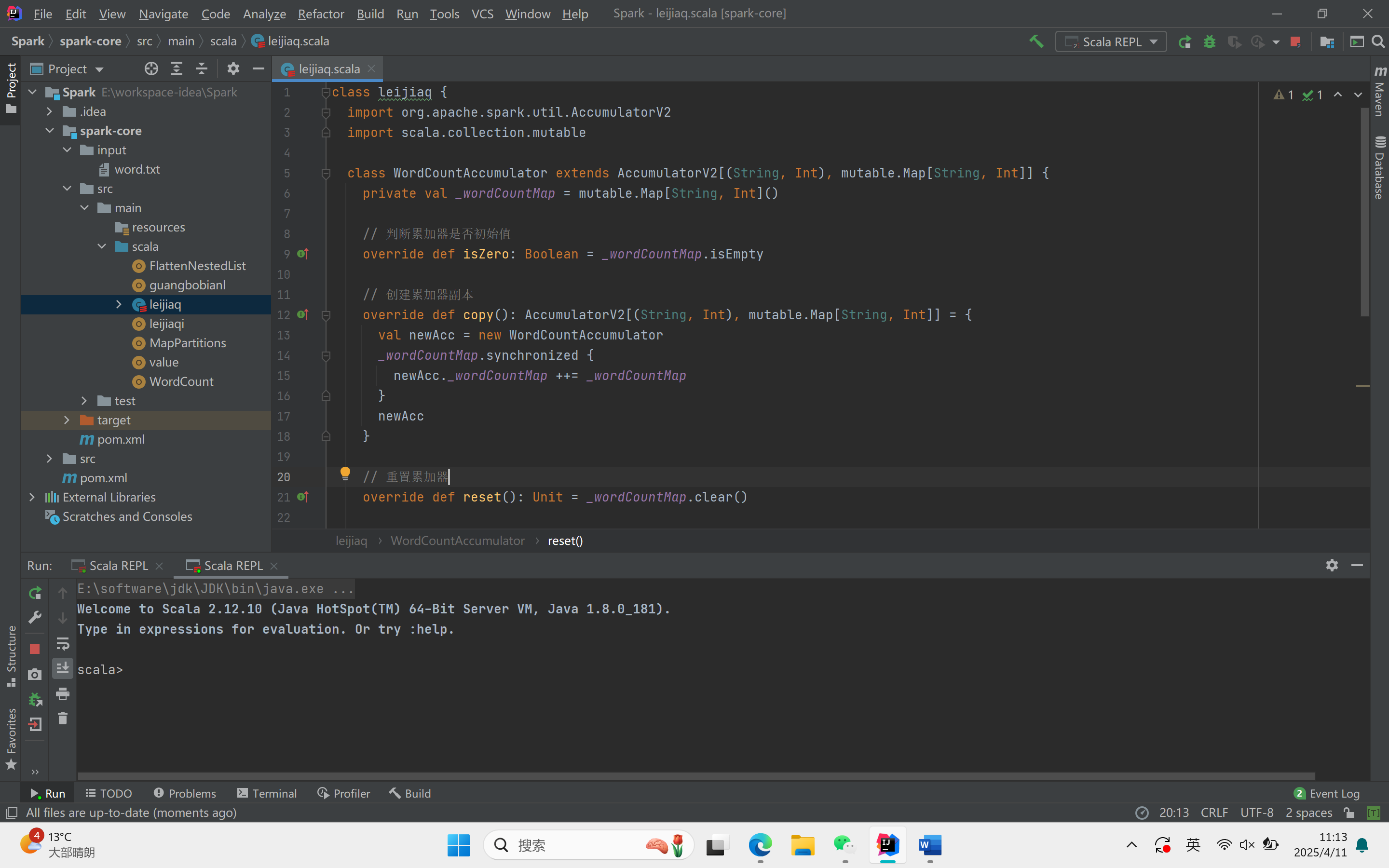
Task: Click the Stop button in Run panel
Action: pos(34,649)
